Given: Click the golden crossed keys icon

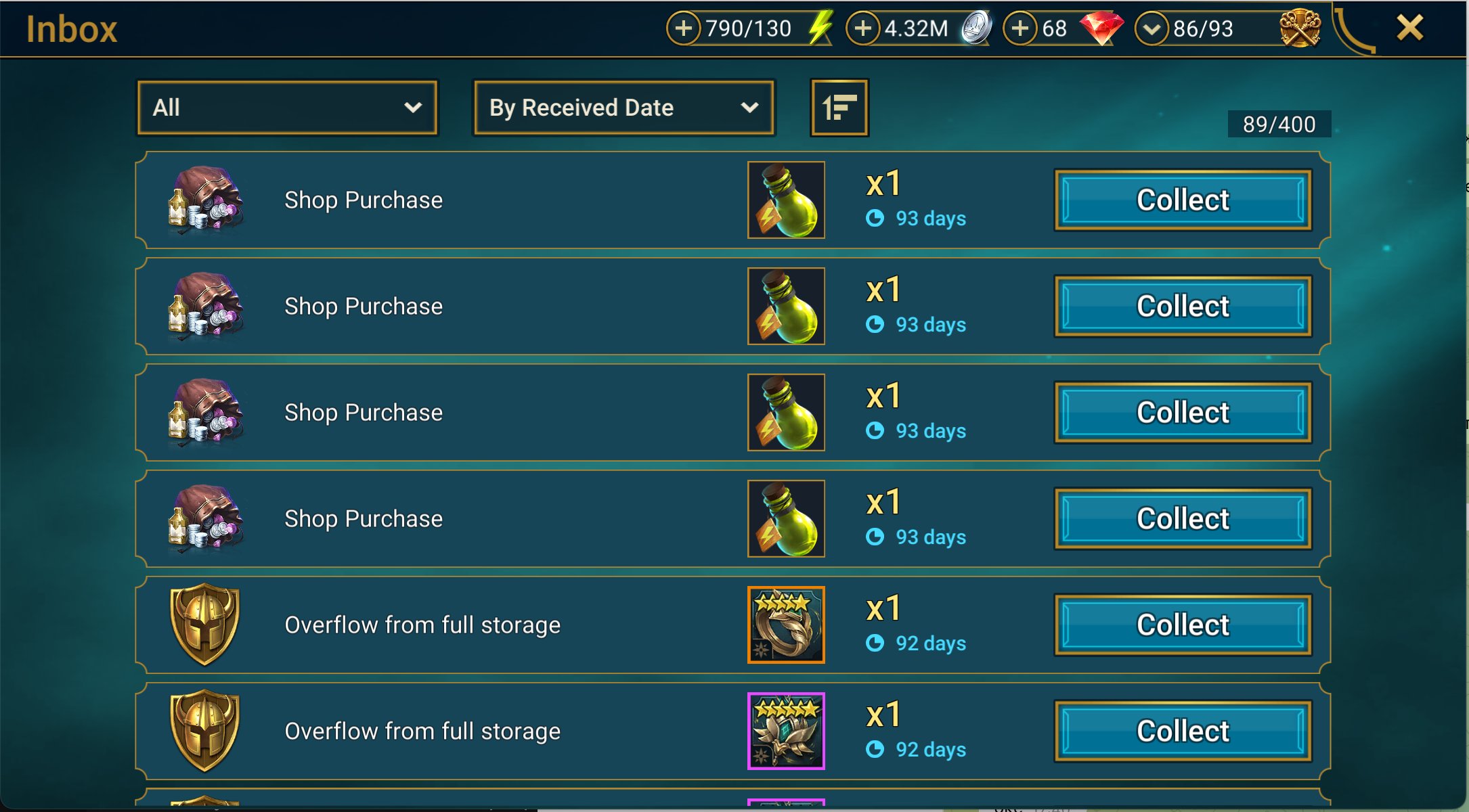Looking at the screenshot, I should pyautogui.click(x=1299, y=28).
